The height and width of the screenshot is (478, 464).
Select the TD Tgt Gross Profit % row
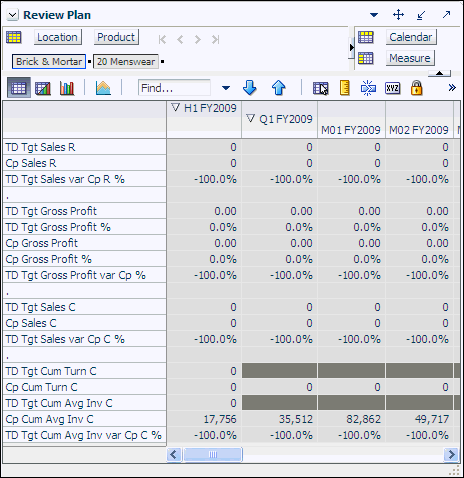pos(85,227)
